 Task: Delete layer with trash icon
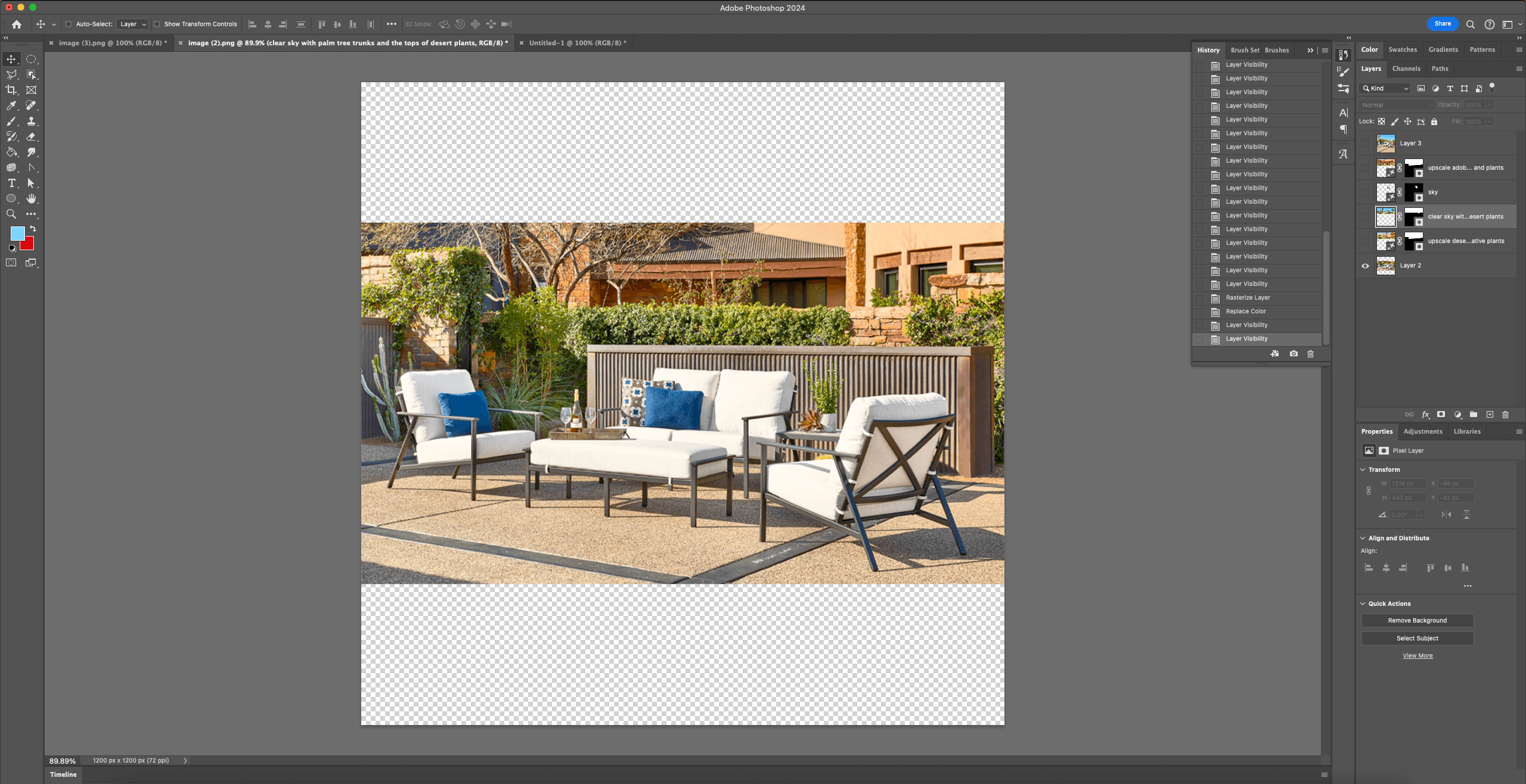(1505, 414)
